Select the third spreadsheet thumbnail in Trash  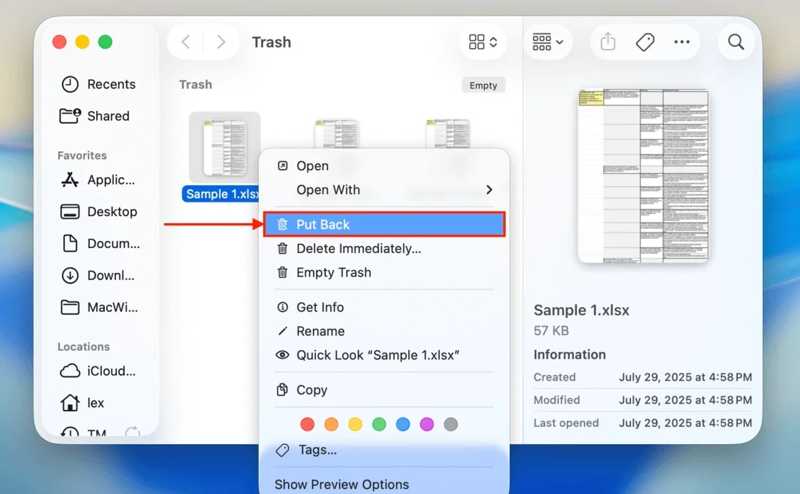pyautogui.click(x=448, y=134)
